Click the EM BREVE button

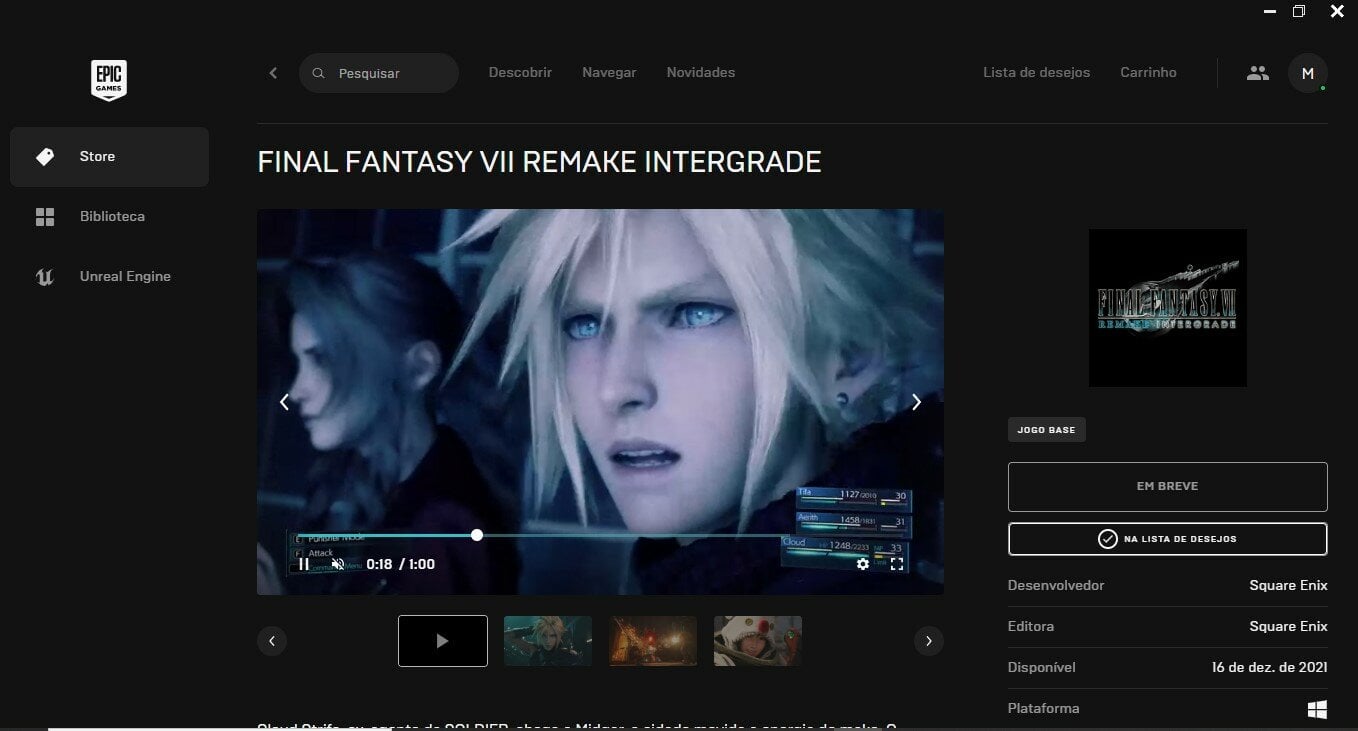coord(1168,487)
